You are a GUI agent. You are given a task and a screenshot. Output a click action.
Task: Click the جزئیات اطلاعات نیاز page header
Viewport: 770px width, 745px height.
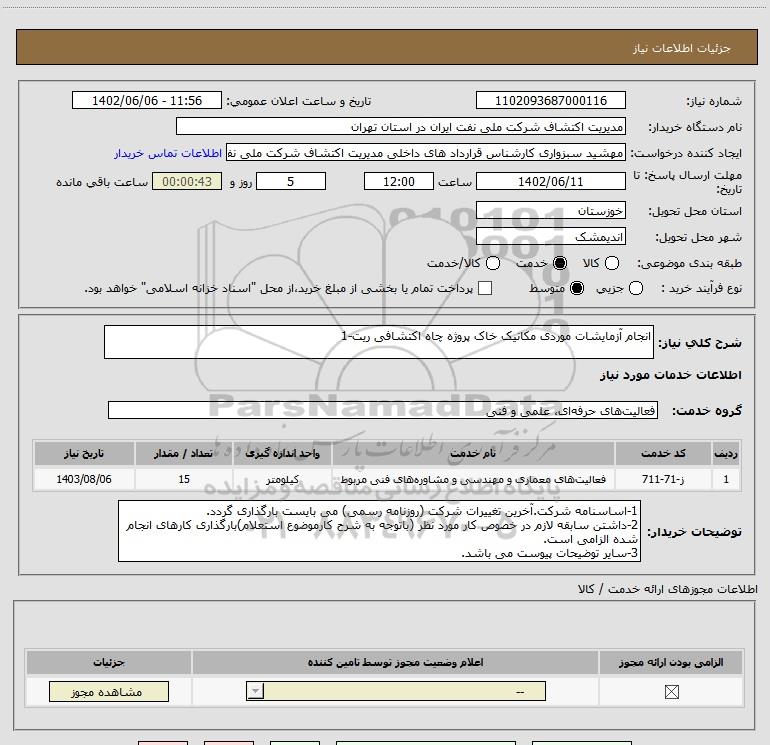pyautogui.click(x=387, y=47)
